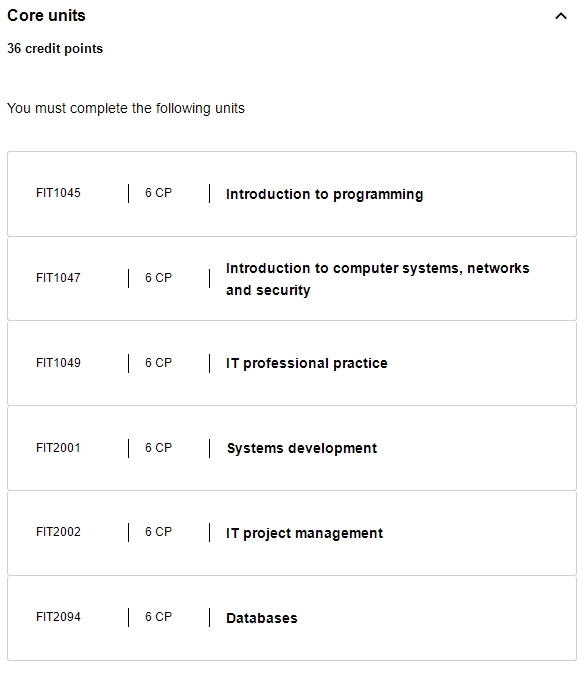This screenshot has height=675, width=584.
Task: Click 6 CP label in FIT1045 row
Action: pyautogui.click(x=158, y=193)
